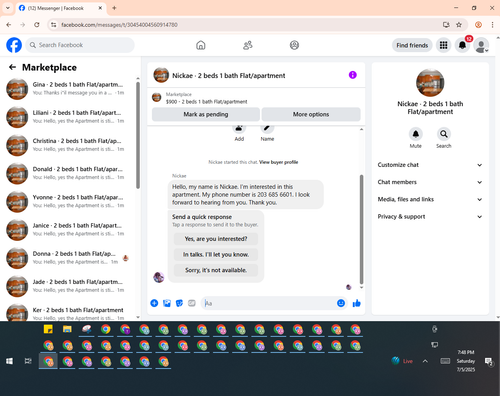Expand Privacy & support section
The width and height of the screenshot is (500, 396).
[430, 217]
